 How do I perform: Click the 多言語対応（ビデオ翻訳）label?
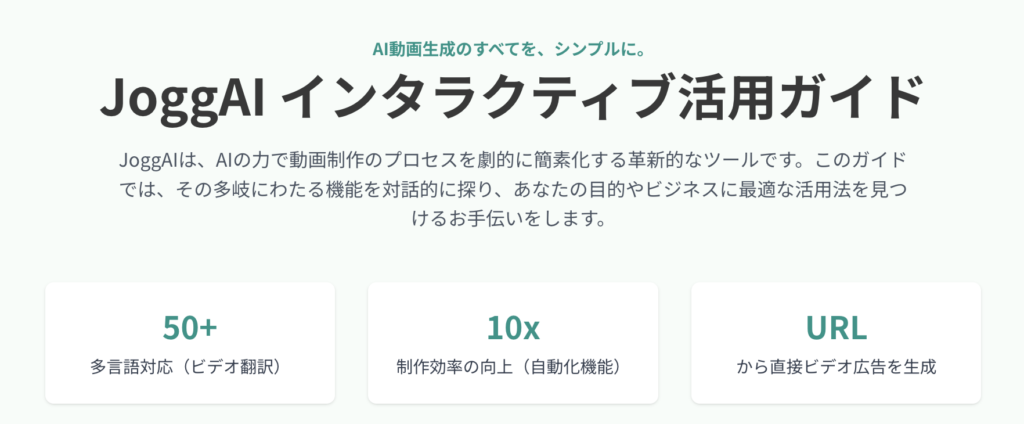point(190,367)
